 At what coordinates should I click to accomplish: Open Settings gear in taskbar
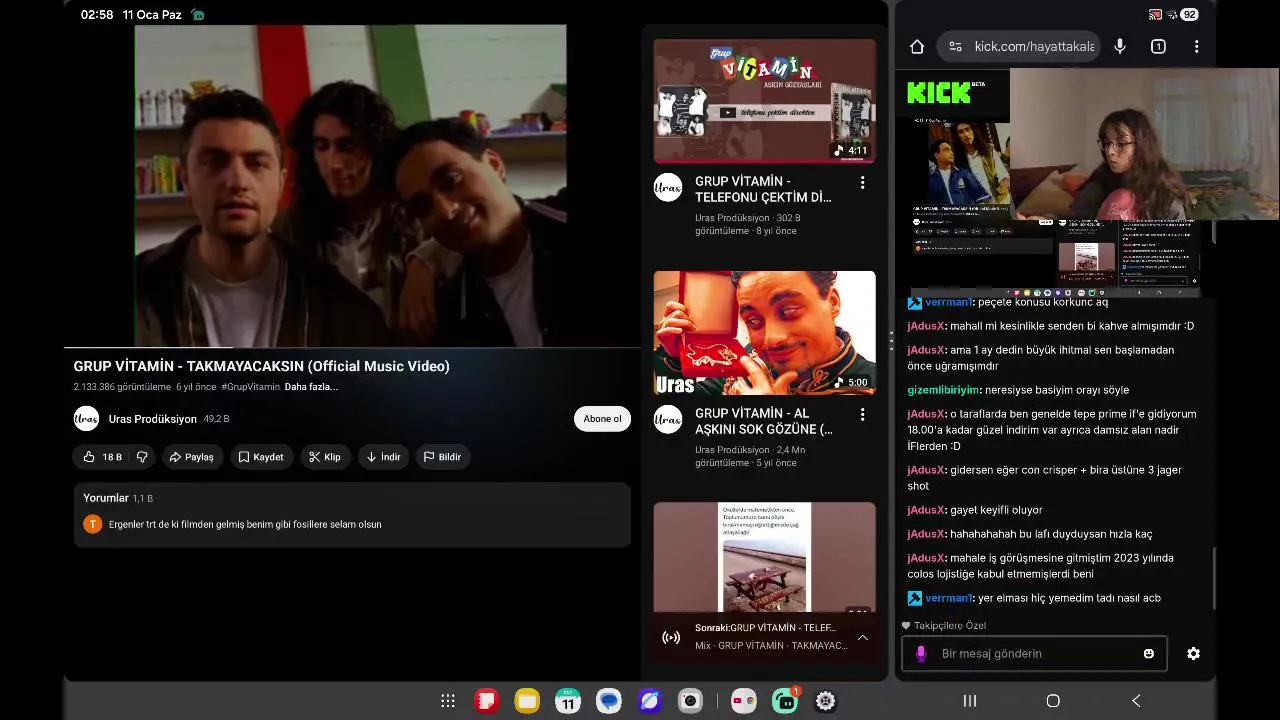coord(825,701)
